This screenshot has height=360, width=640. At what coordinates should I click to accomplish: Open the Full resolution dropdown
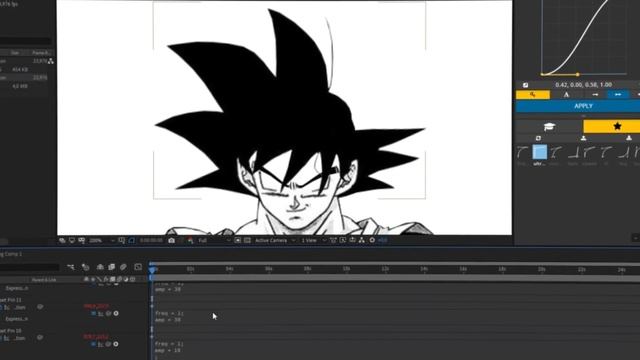click(214, 240)
